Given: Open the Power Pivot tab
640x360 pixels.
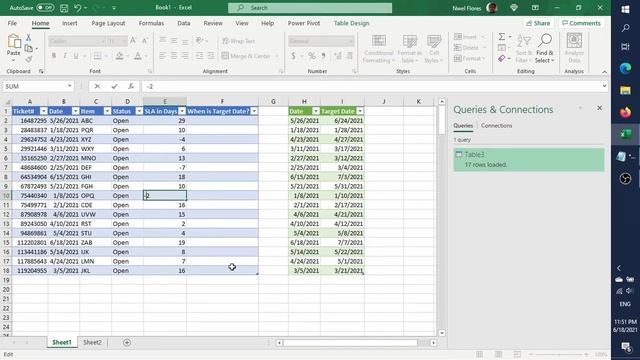Looking at the screenshot, I should [x=304, y=23].
